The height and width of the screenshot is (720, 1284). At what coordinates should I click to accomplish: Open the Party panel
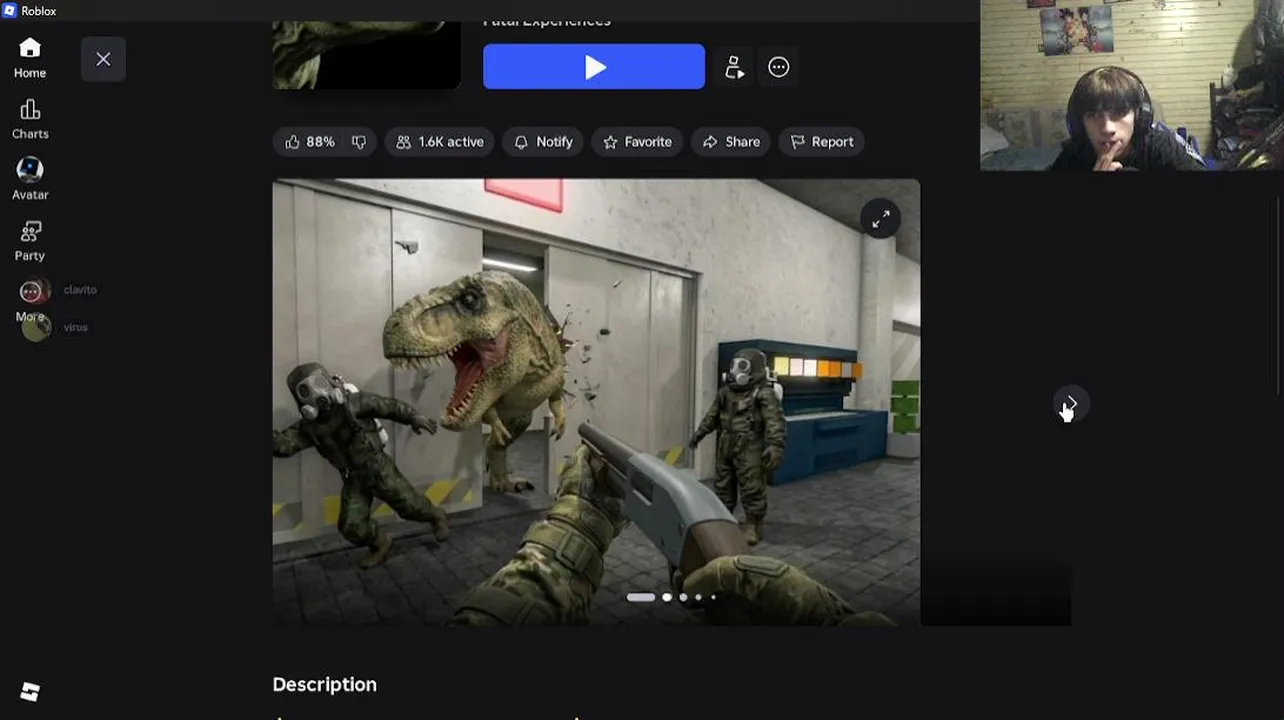[30, 241]
